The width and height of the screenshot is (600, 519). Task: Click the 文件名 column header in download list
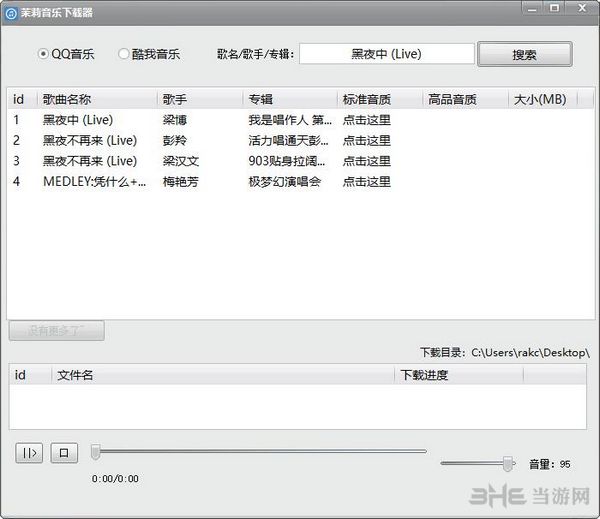click(223, 375)
